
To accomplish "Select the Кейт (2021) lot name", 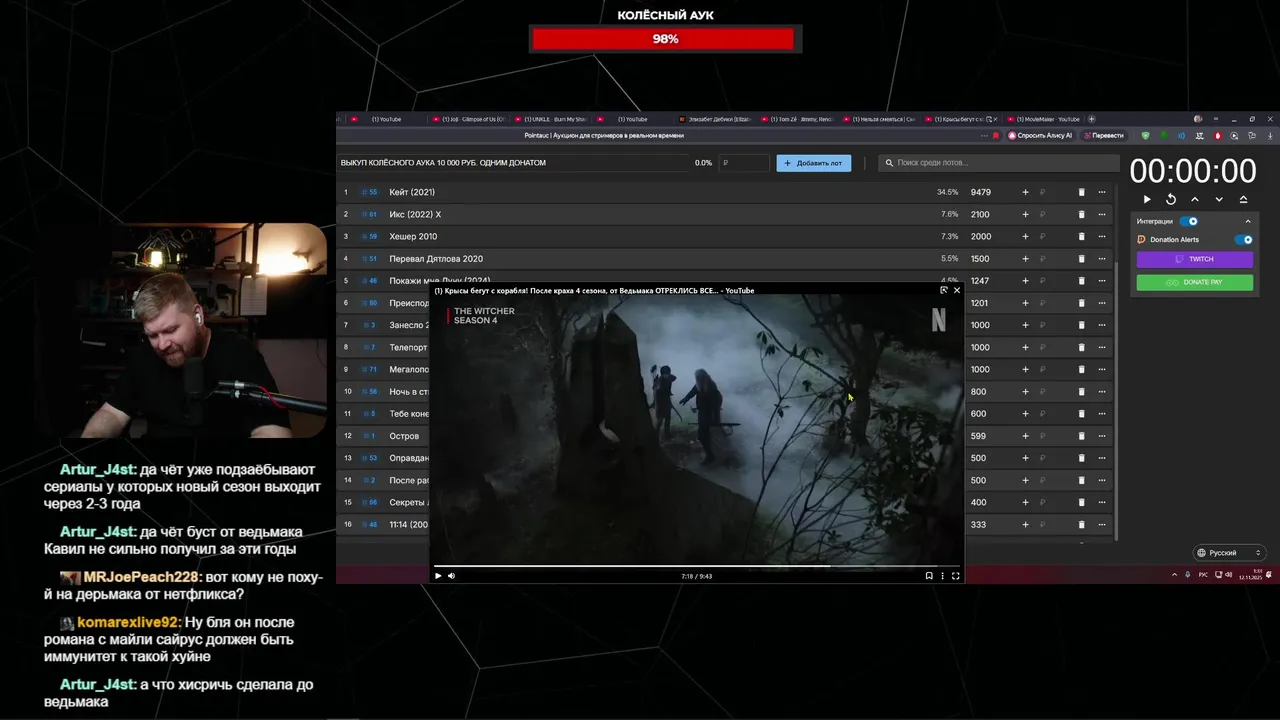I will (x=412, y=192).
